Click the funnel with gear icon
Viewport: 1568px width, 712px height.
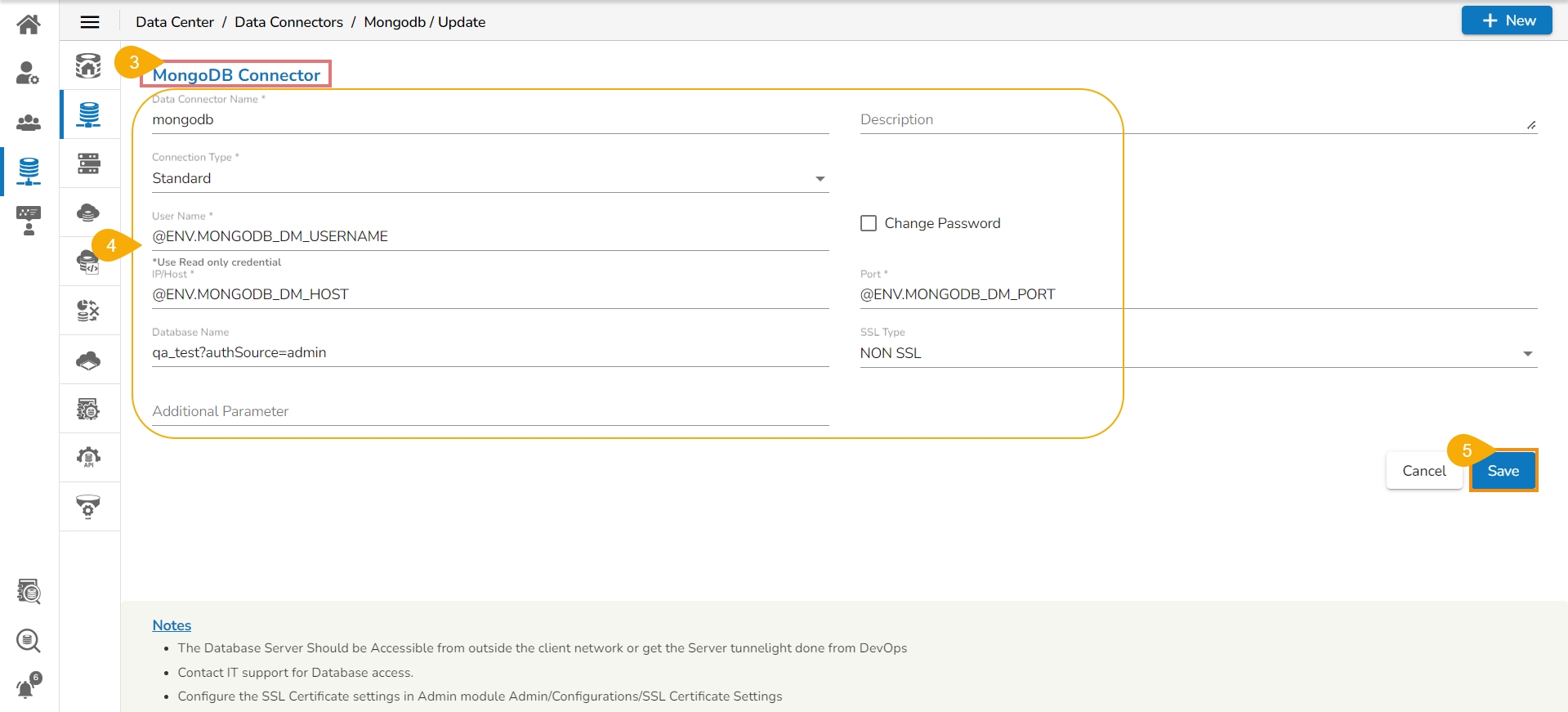[x=88, y=507]
